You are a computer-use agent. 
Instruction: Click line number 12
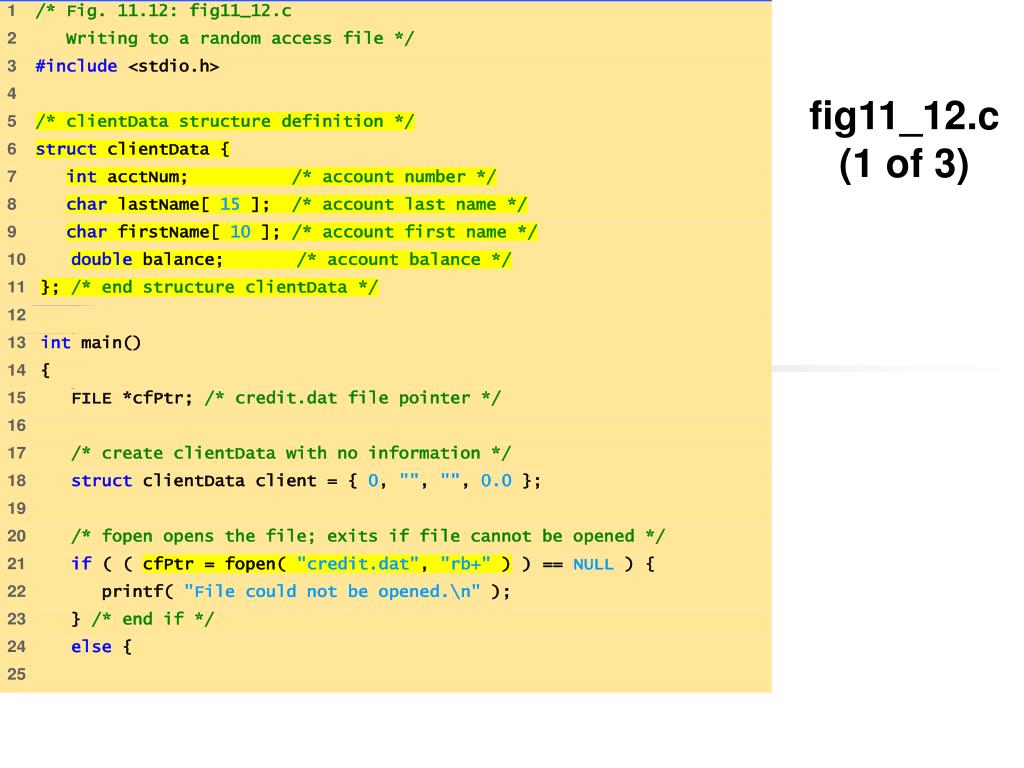pyautogui.click(x=16, y=315)
